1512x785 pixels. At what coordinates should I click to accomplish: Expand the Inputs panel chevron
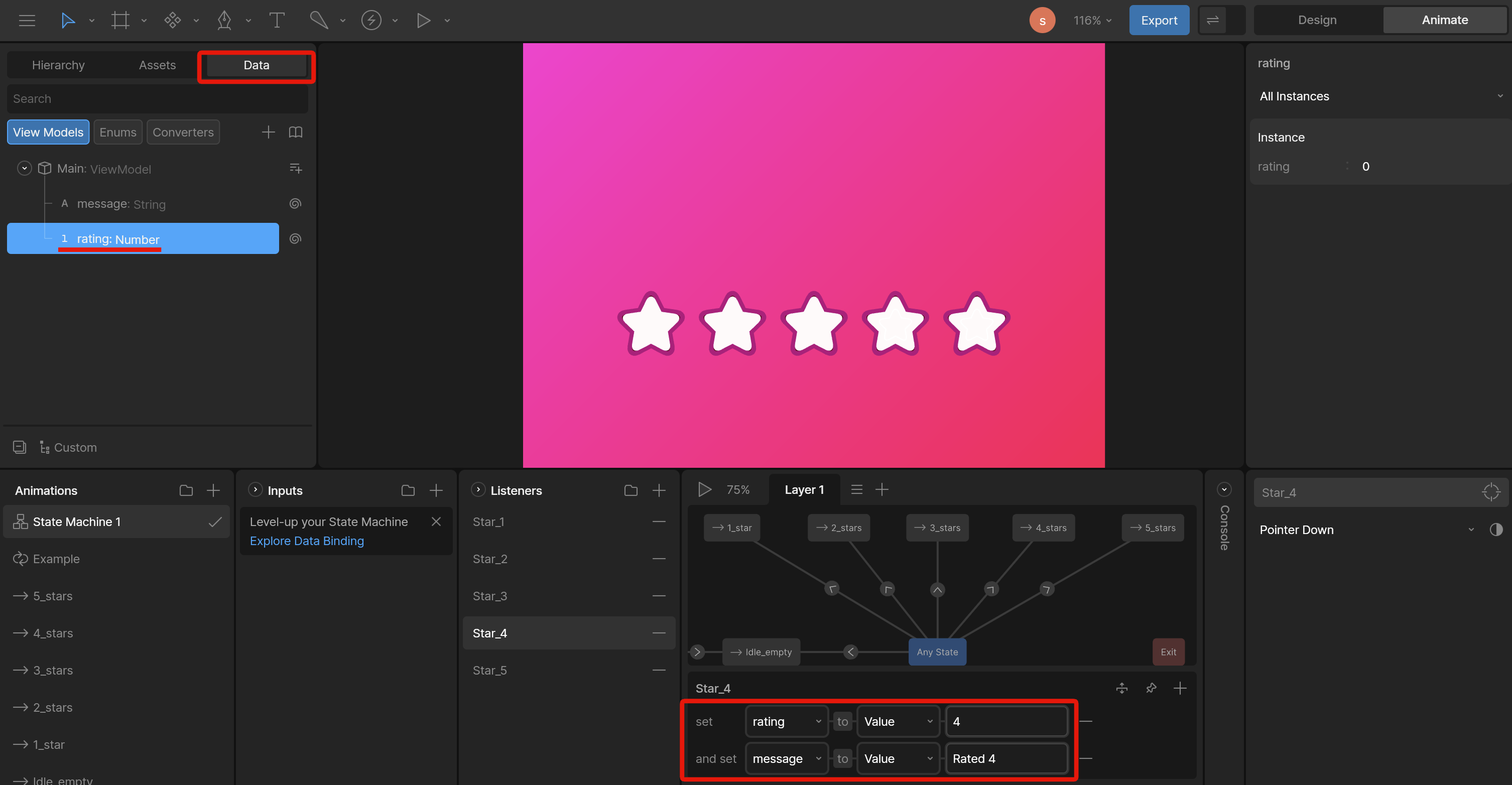pos(256,489)
